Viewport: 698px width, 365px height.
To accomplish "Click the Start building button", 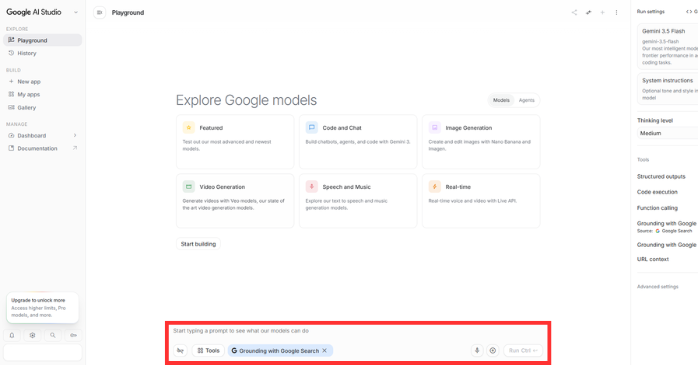I will coord(199,244).
